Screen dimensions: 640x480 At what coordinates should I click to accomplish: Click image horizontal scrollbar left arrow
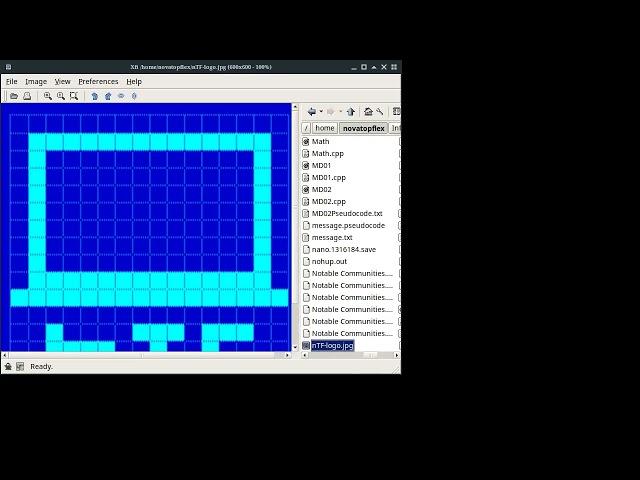tap(4, 356)
